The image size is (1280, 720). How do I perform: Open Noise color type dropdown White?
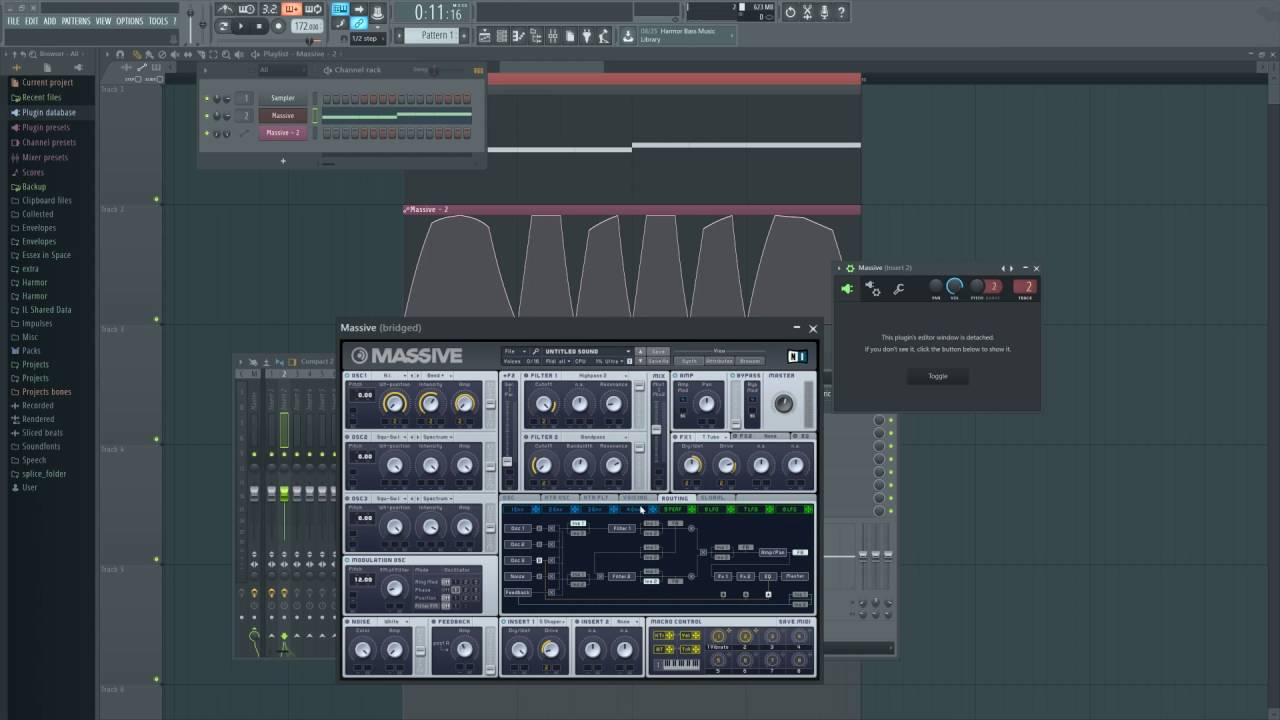(x=394, y=622)
